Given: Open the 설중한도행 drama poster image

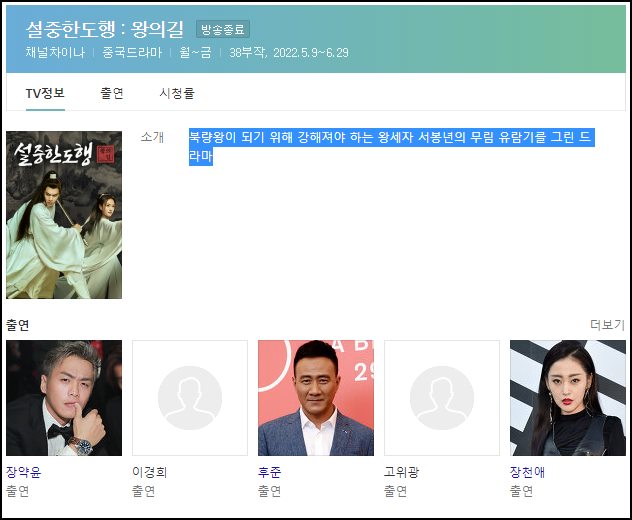Looking at the screenshot, I should (64, 215).
